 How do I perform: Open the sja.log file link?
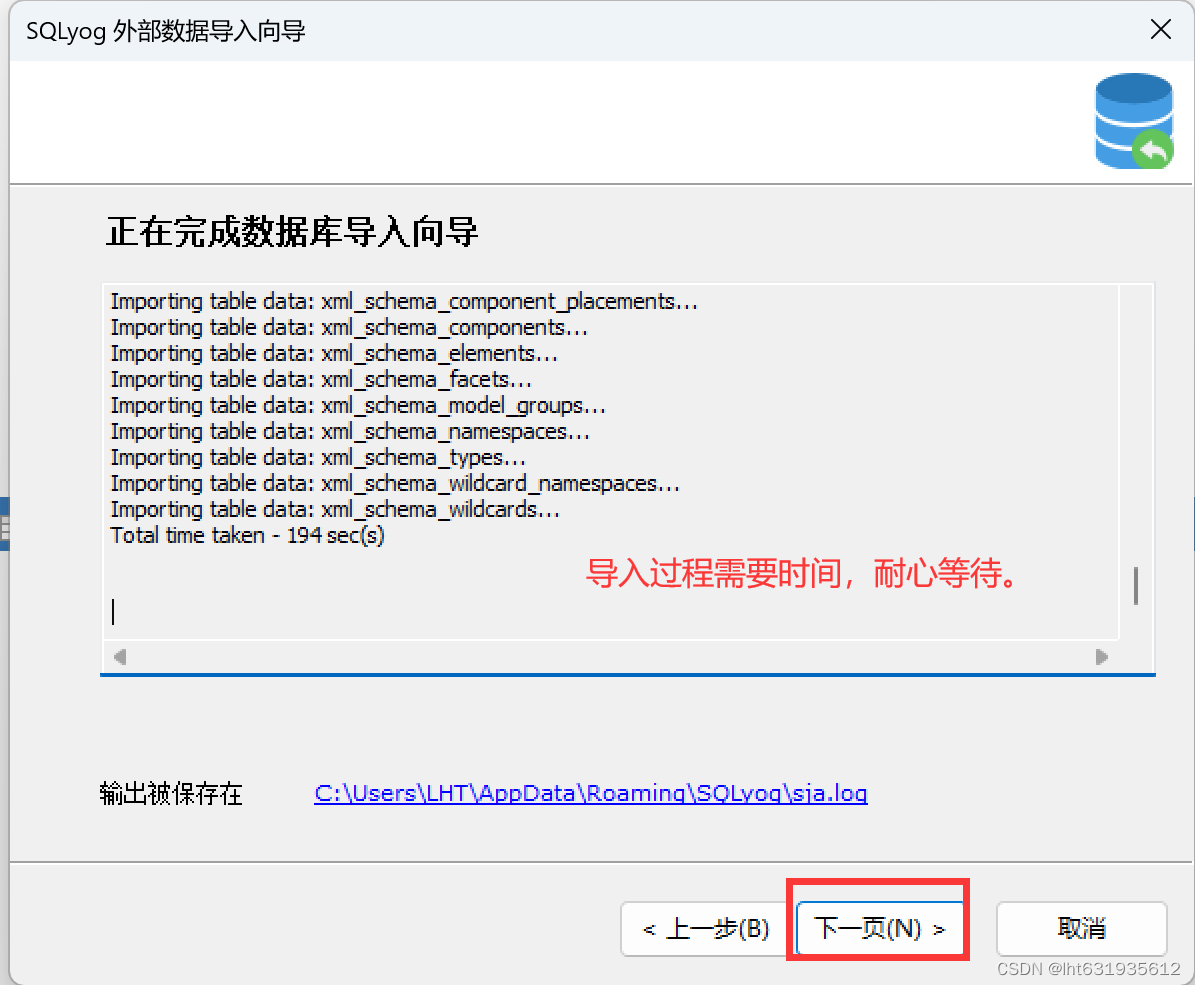click(x=590, y=793)
